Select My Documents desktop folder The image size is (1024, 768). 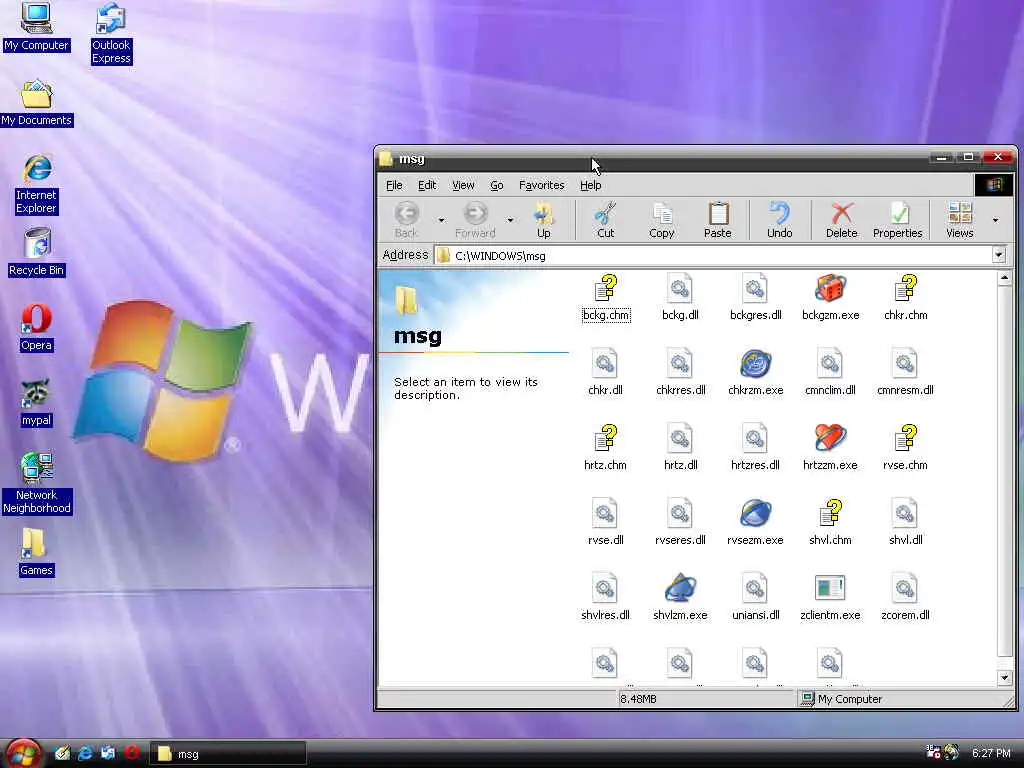36,103
